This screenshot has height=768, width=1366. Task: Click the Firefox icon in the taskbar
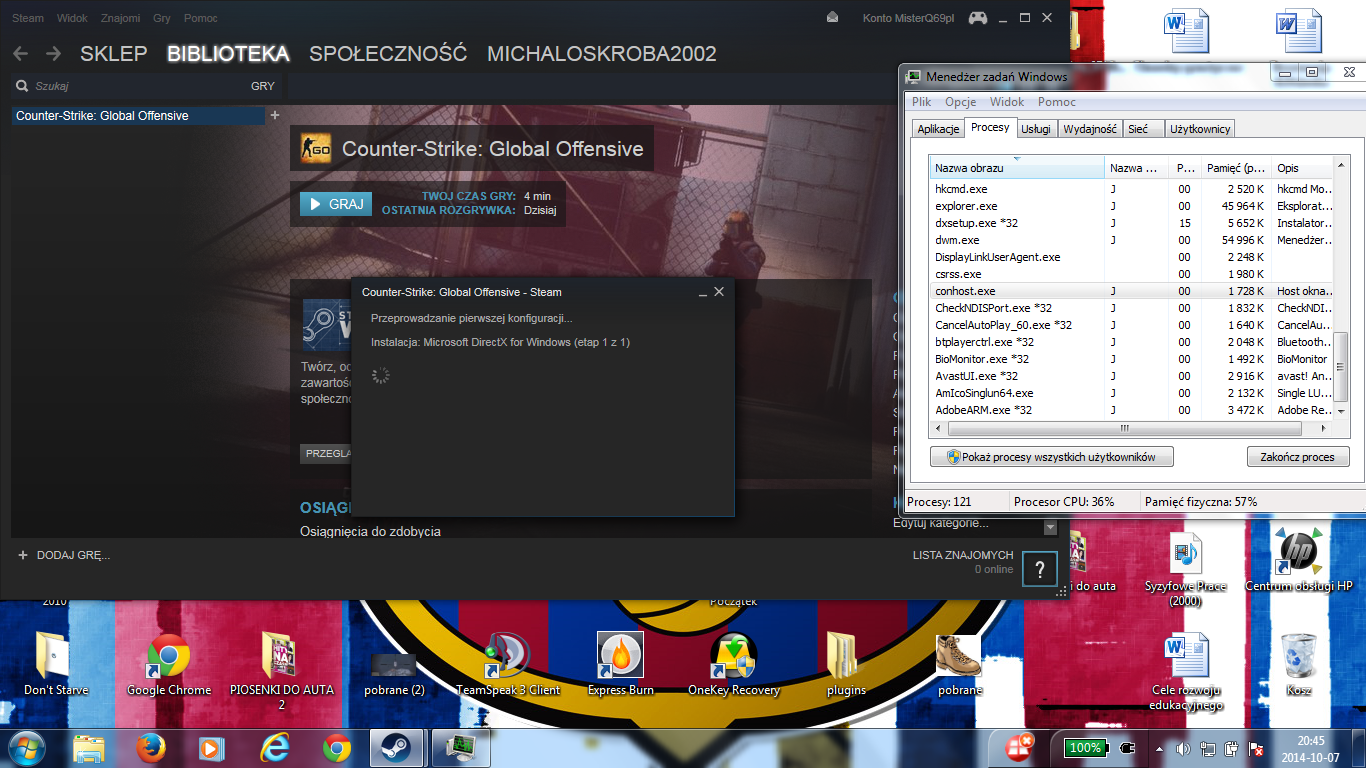coord(150,747)
